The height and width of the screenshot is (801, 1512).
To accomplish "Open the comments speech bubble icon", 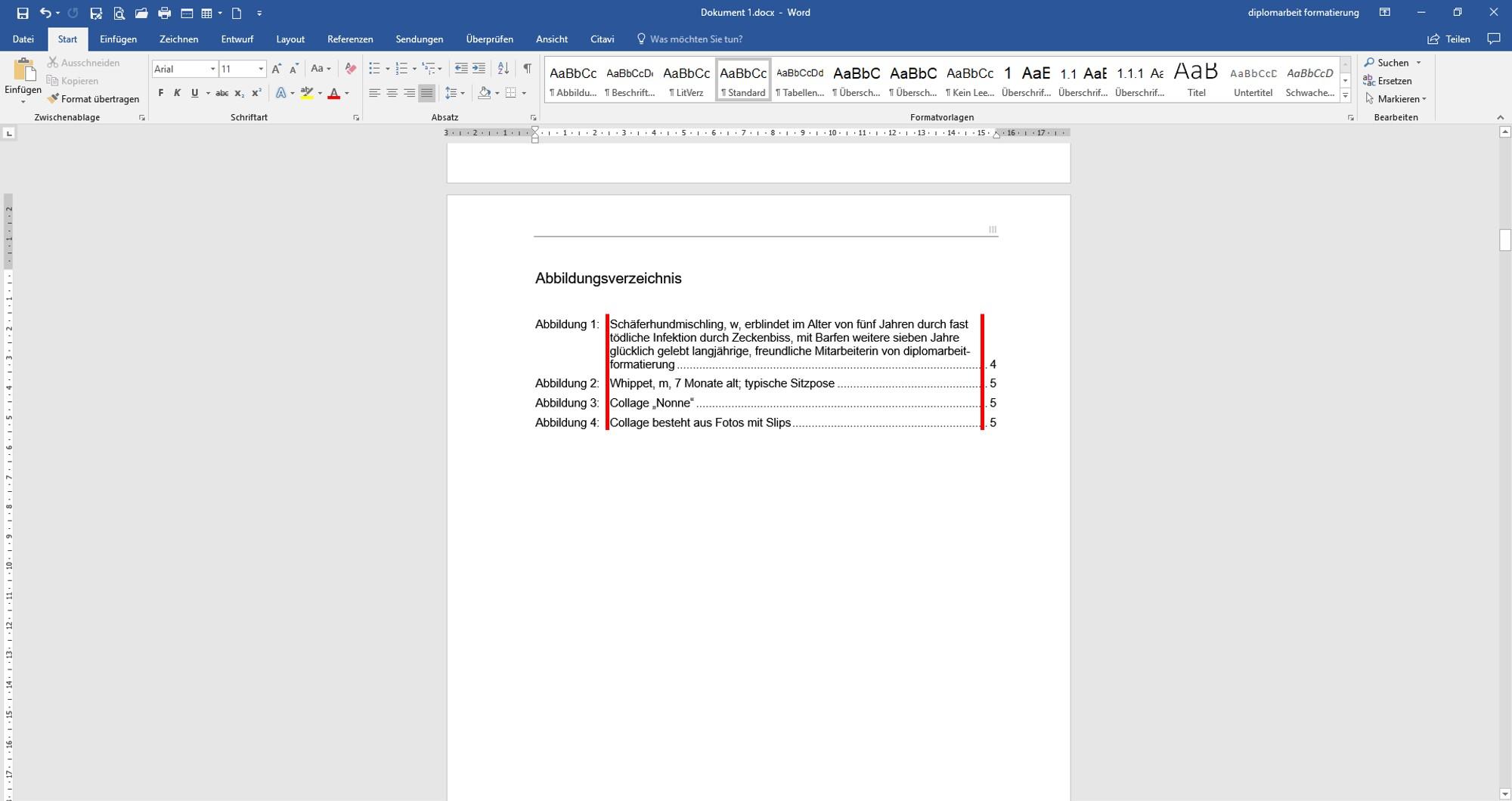I will 1493,39.
